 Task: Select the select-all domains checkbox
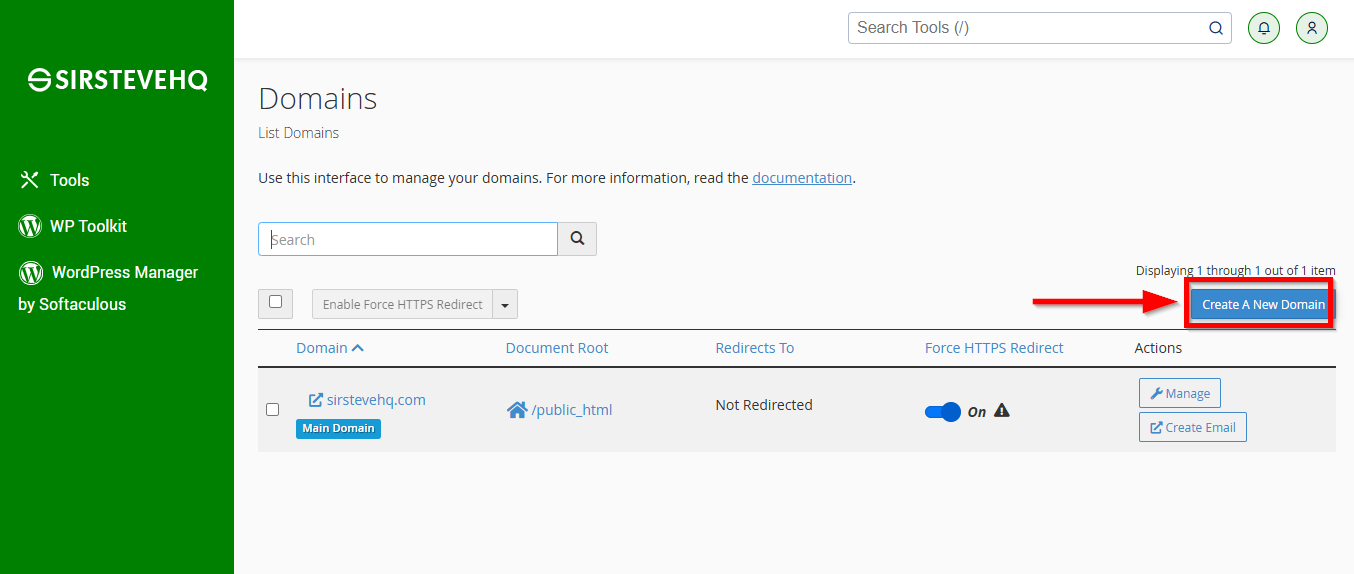coord(276,302)
